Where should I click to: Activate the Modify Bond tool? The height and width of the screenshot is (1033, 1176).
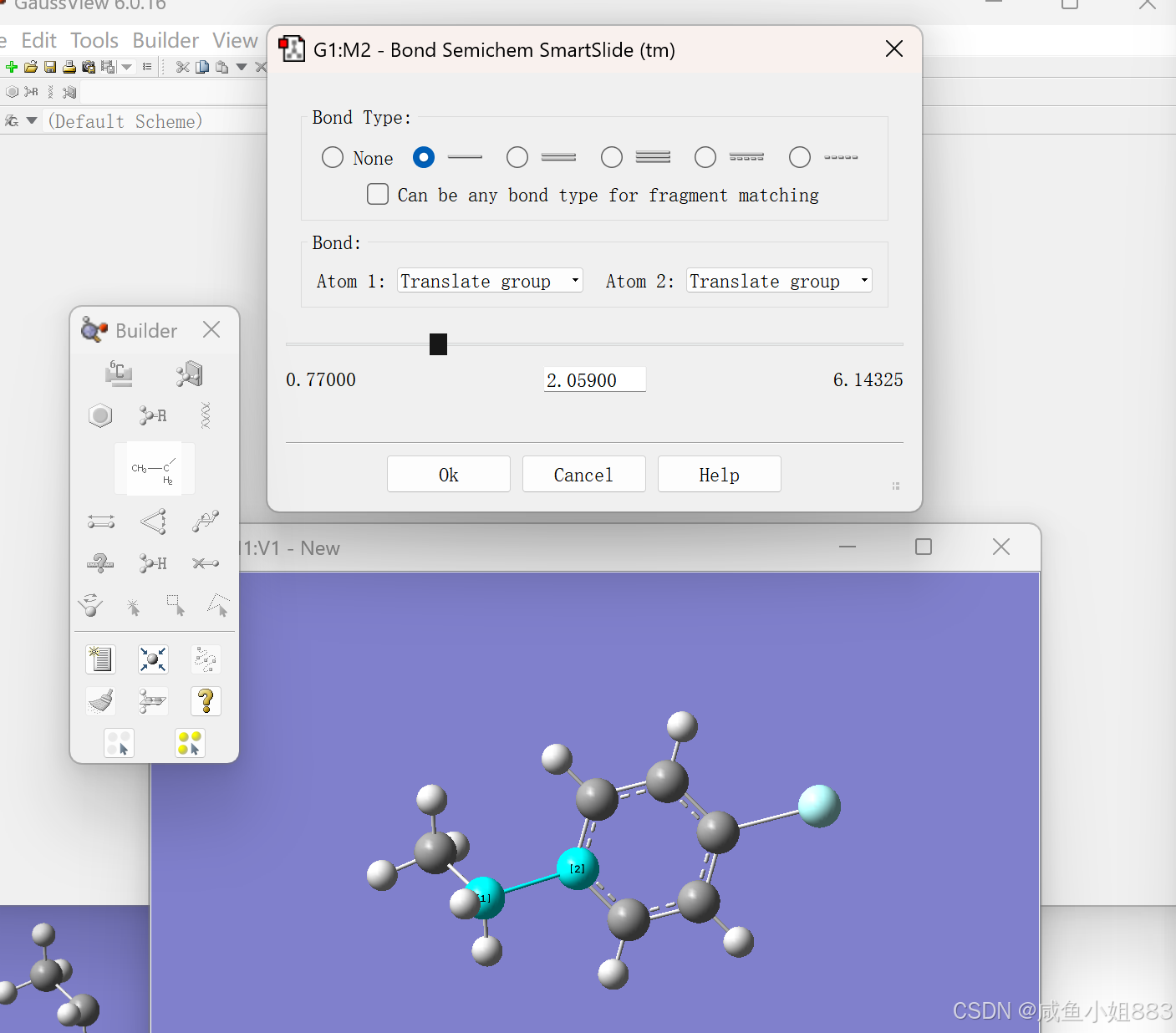(x=101, y=522)
